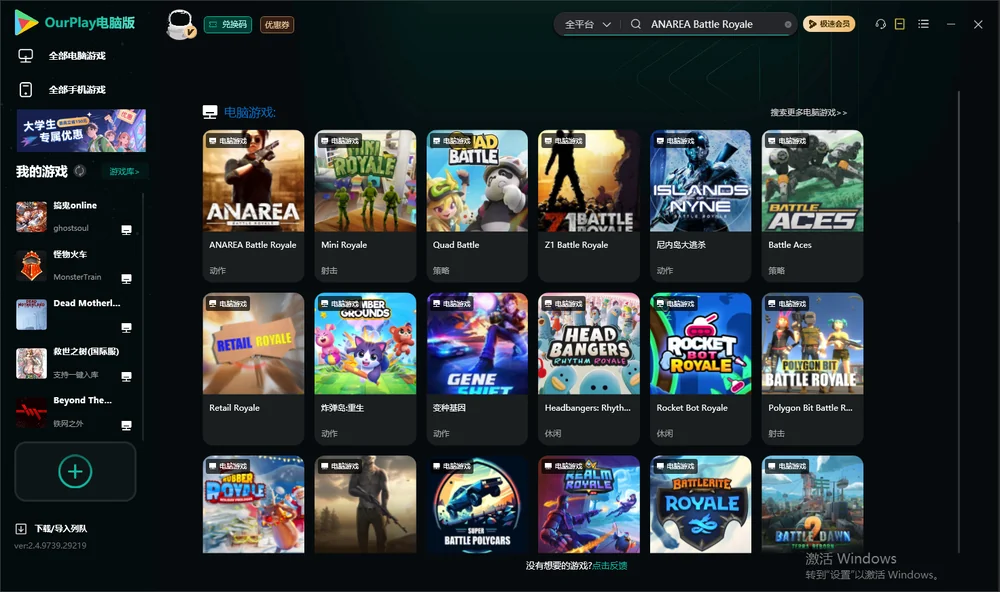Screen dimensions: 1000x592
Task: Click the phone icon for all mobile games
Action: click(26, 90)
